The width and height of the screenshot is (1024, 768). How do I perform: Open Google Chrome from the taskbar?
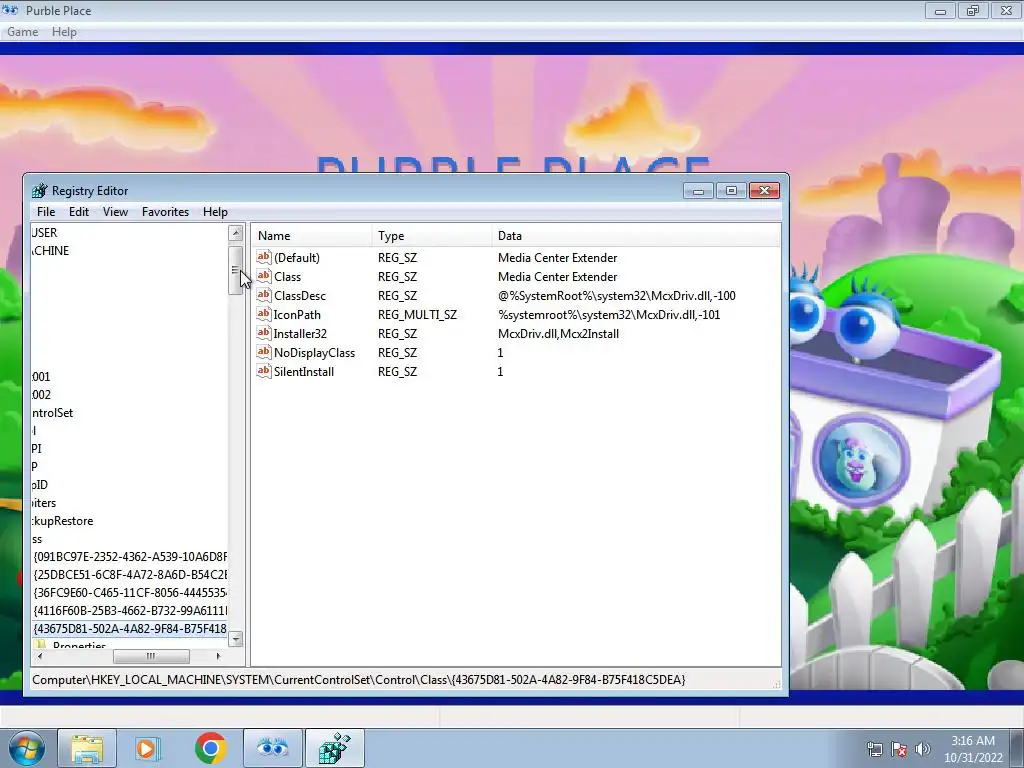tap(210, 748)
